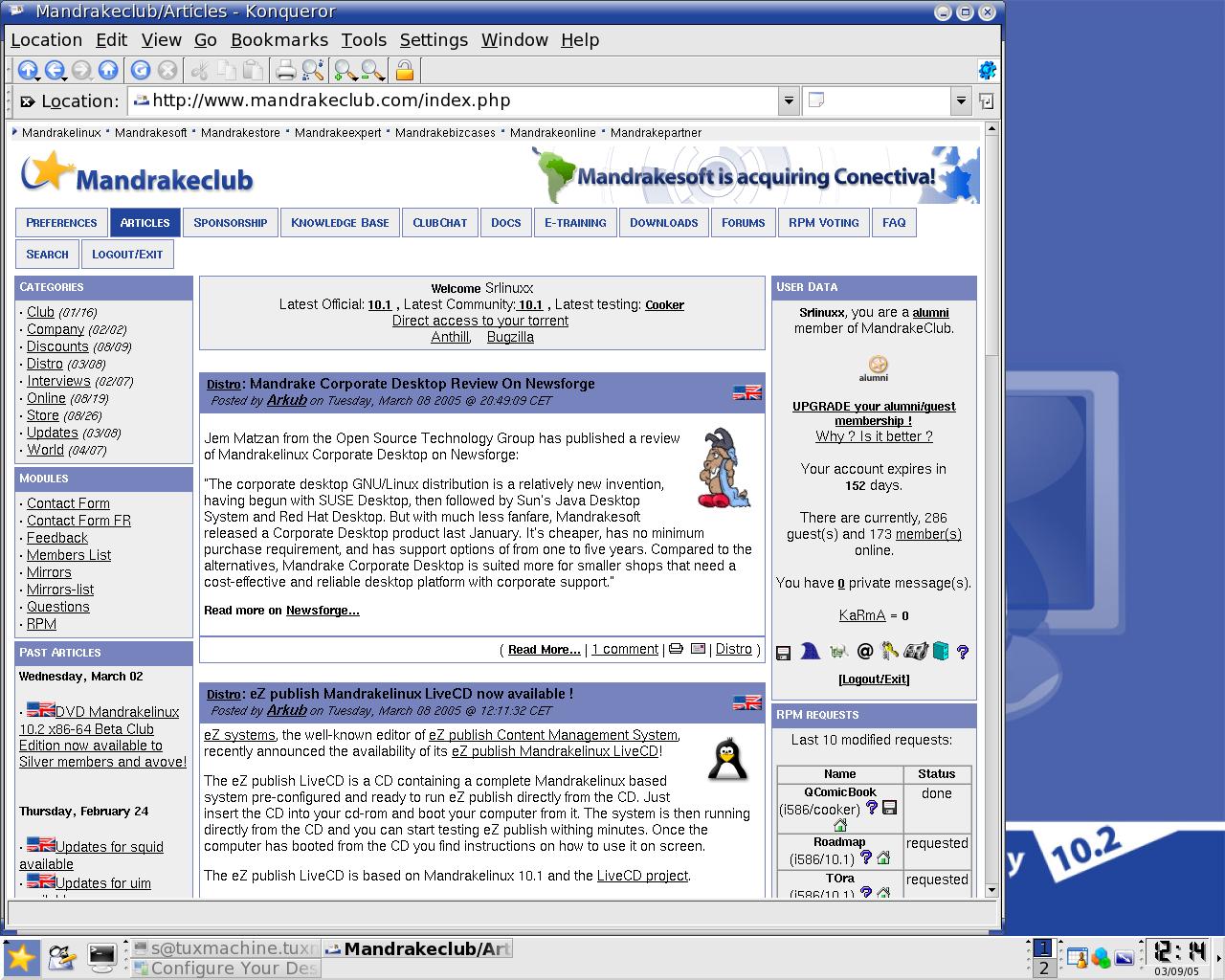Click the security padlock toolbar icon
1225x980 pixels.
[x=404, y=70]
